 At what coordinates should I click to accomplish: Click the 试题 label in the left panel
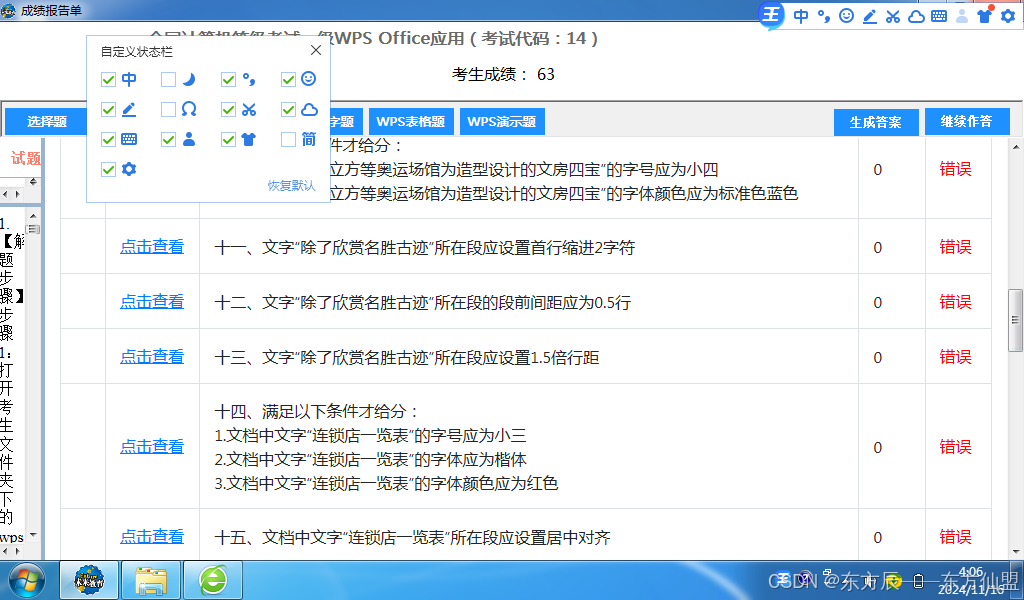(x=25, y=158)
